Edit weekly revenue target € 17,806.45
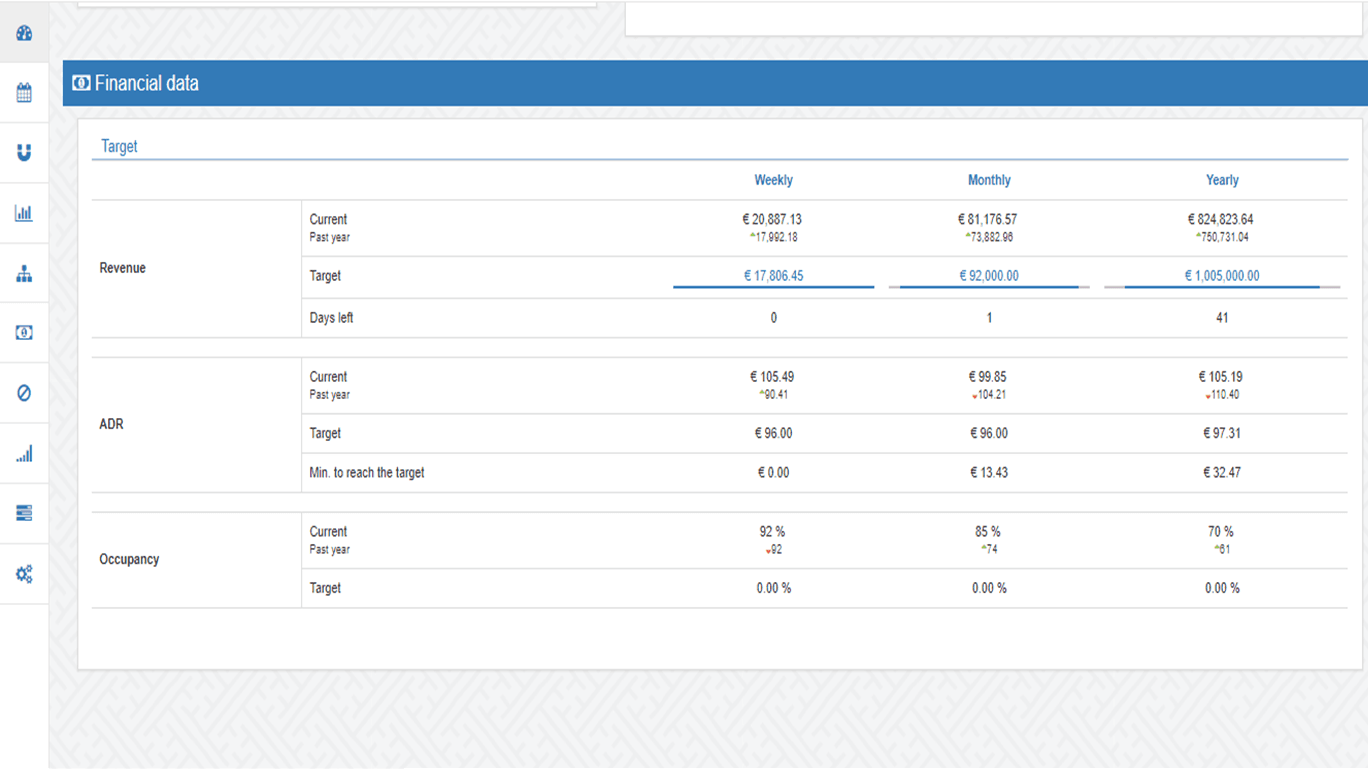The width and height of the screenshot is (1368, 769). click(x=773, y=275)
